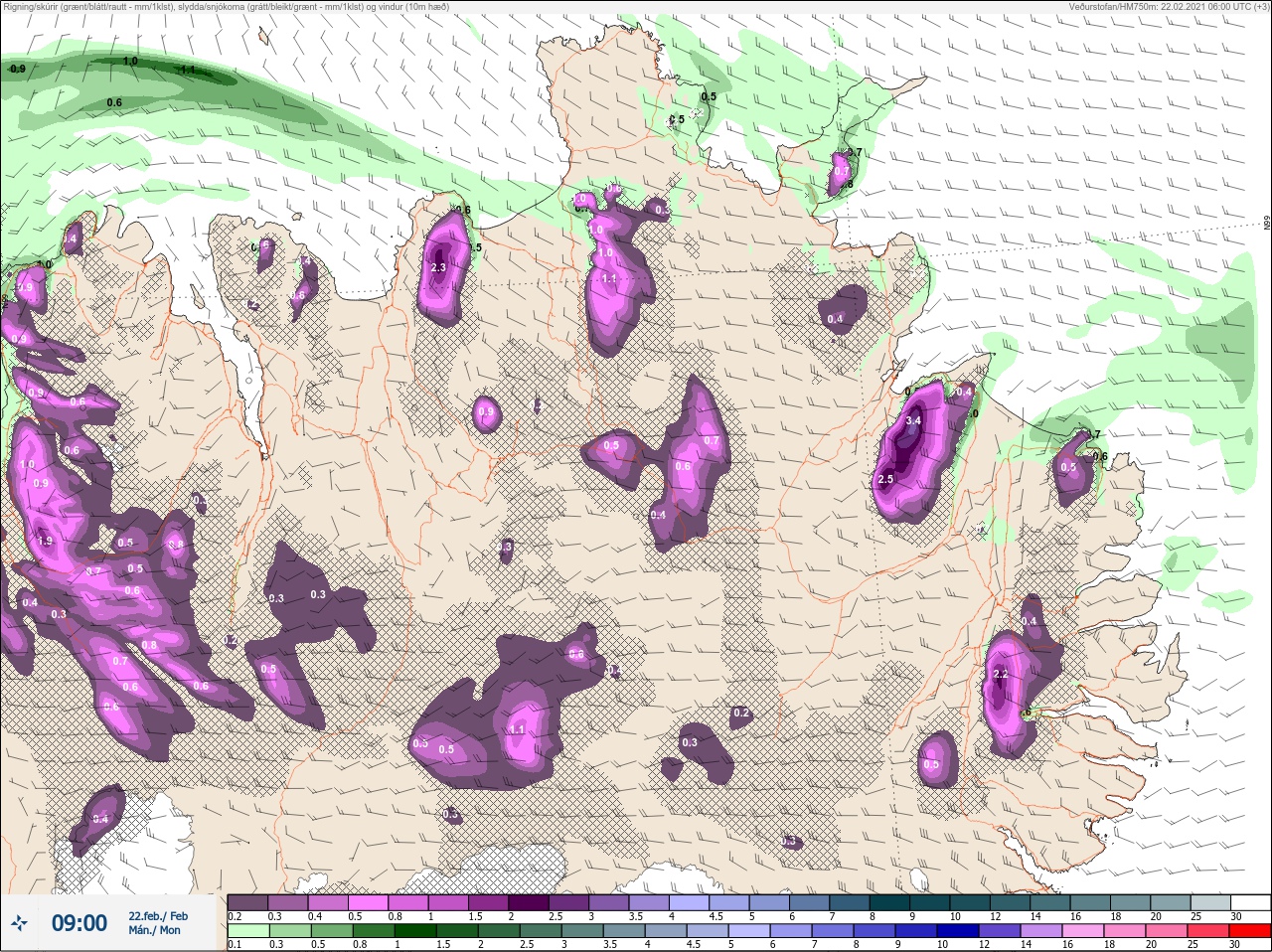Viewport: 1272px width, 952px height.
Task: Select the red lower legend swatch labeled 30
Action: (1251, 931)
